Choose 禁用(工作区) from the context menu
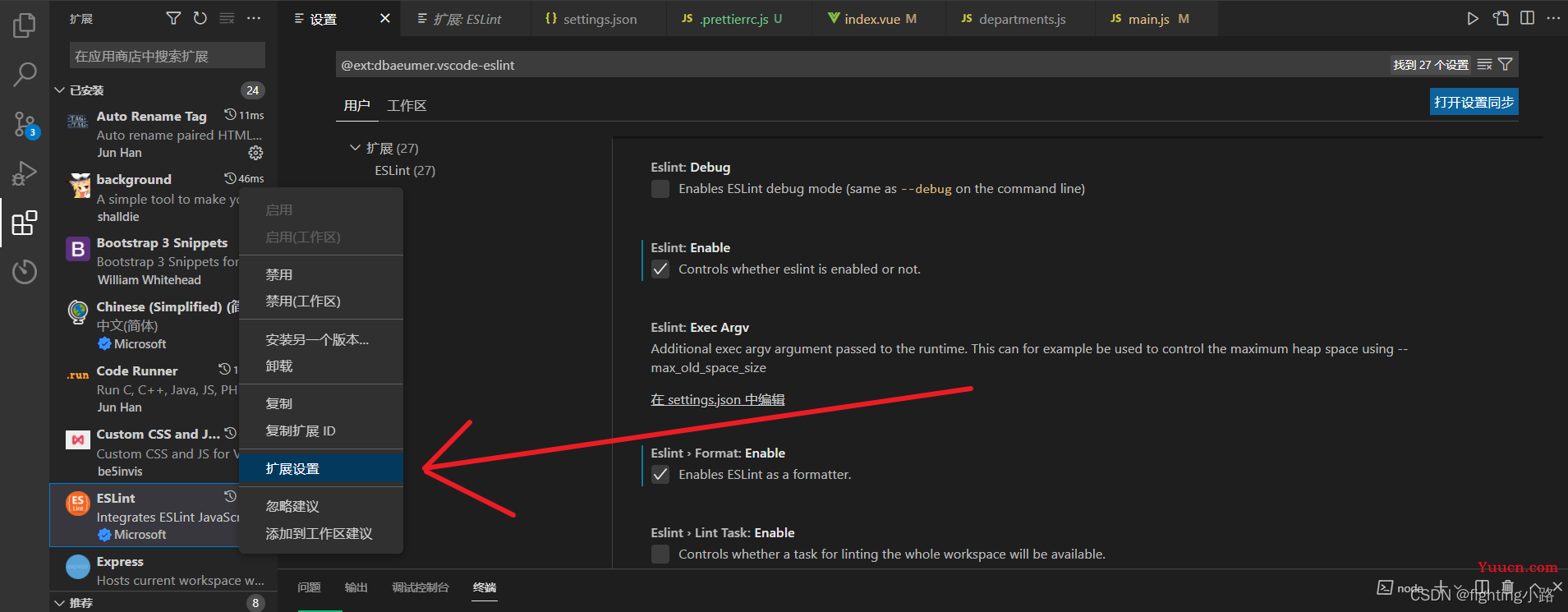 pyautogui.click(x=321, y=301)
